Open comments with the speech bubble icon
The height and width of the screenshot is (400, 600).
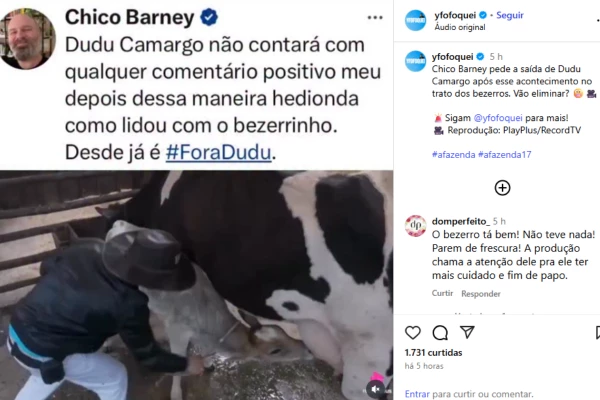coord(440,333)
